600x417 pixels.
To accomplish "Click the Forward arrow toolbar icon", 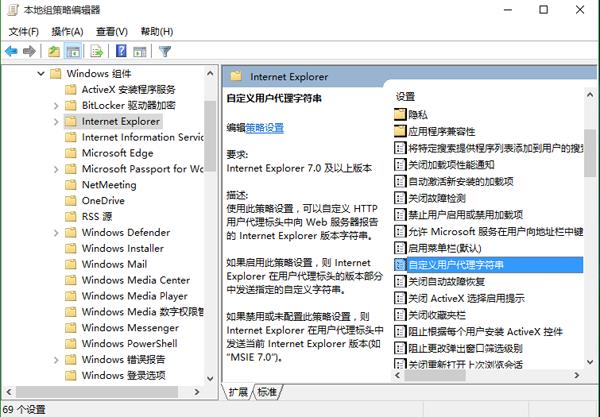I will point(29,51).
